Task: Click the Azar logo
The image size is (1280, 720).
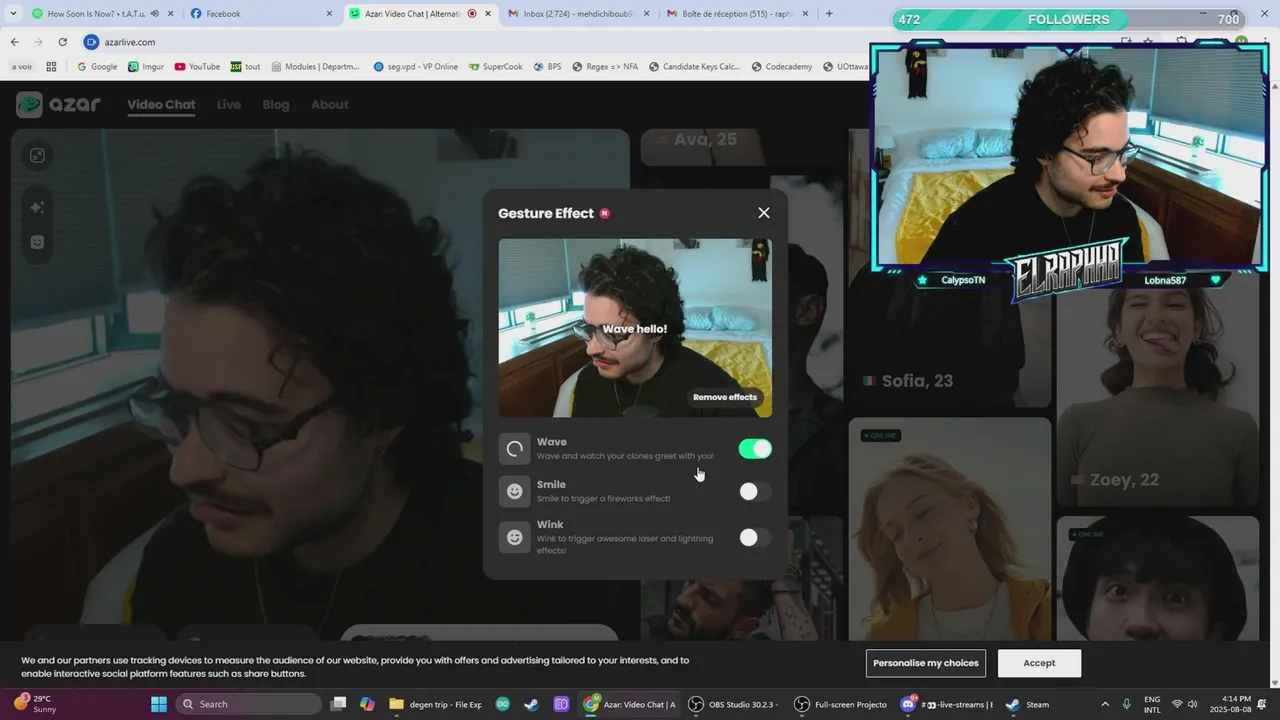Action: (59, 104)
